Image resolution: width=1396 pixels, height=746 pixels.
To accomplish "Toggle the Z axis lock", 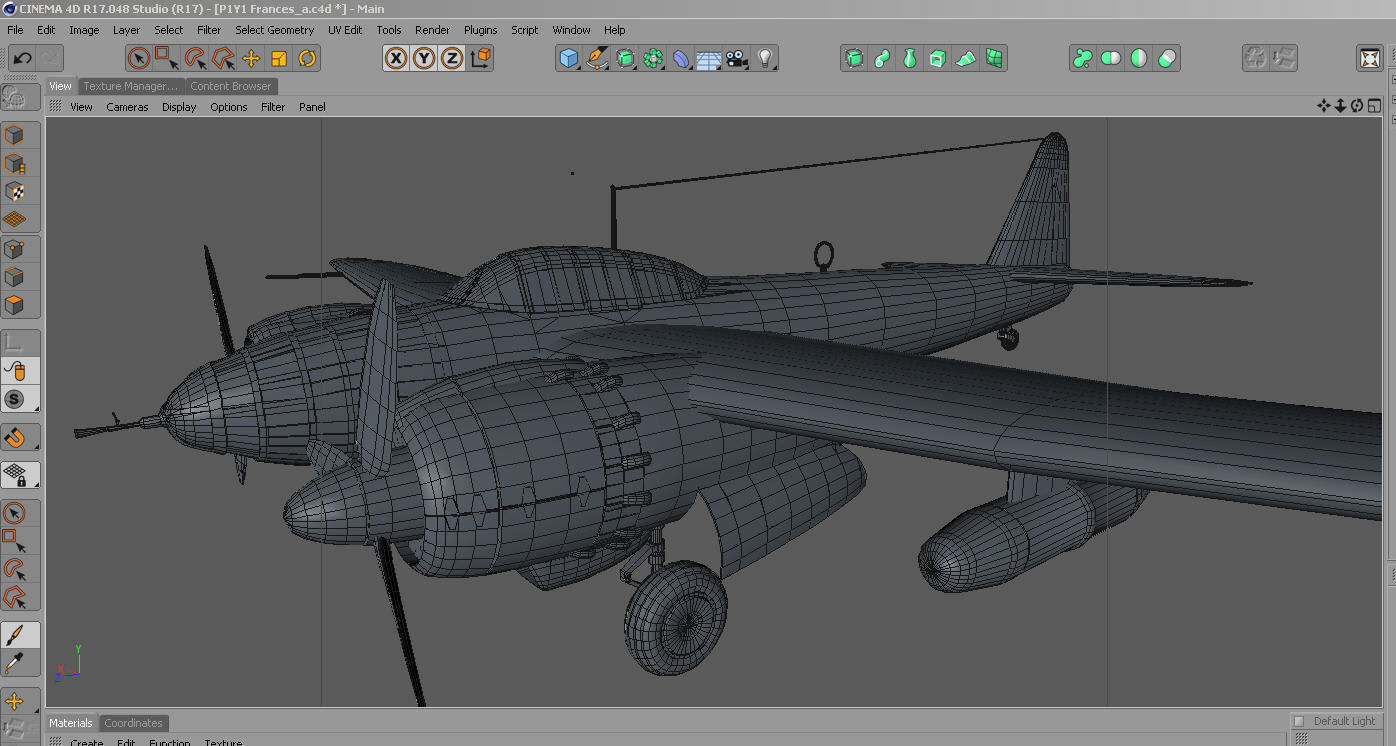I will [452, 58].
